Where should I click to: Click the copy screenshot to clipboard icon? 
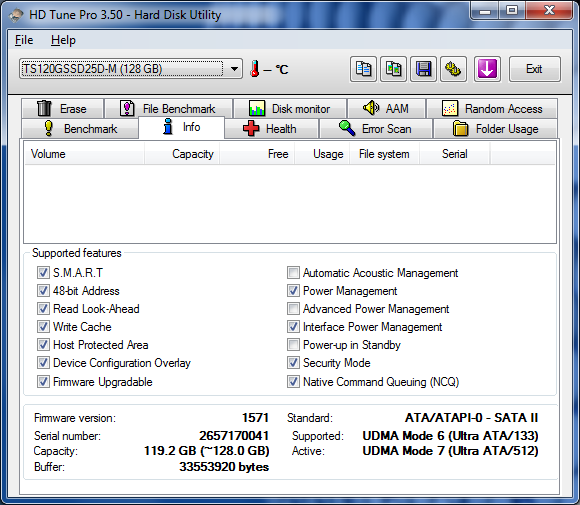pos(394,69)
